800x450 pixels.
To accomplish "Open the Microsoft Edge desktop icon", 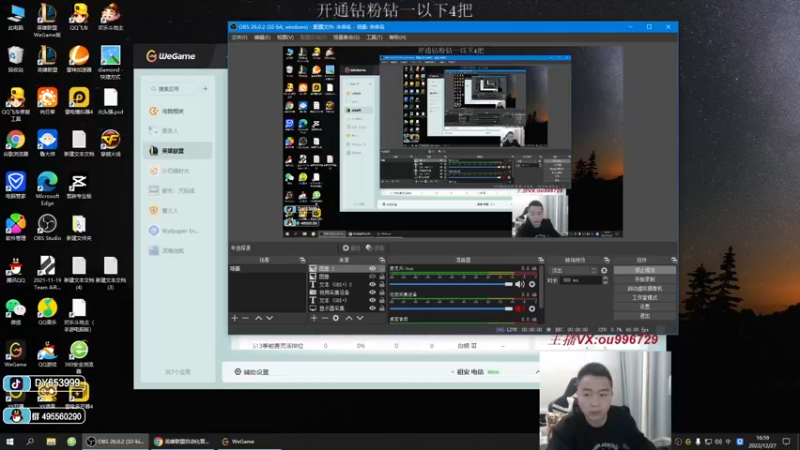I will click(x=47, y=189).
